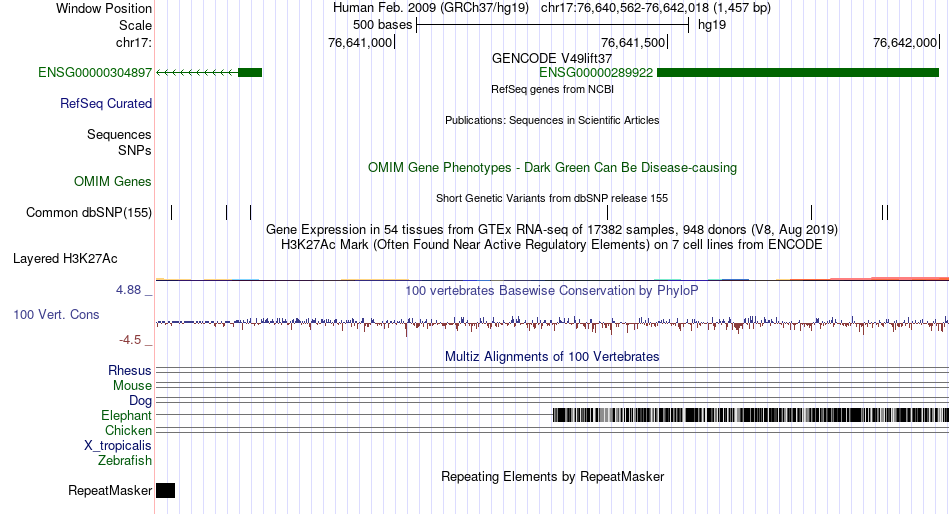
Task: Click the X_tropicalis alignment row label
Action: [x=118, y=446]
